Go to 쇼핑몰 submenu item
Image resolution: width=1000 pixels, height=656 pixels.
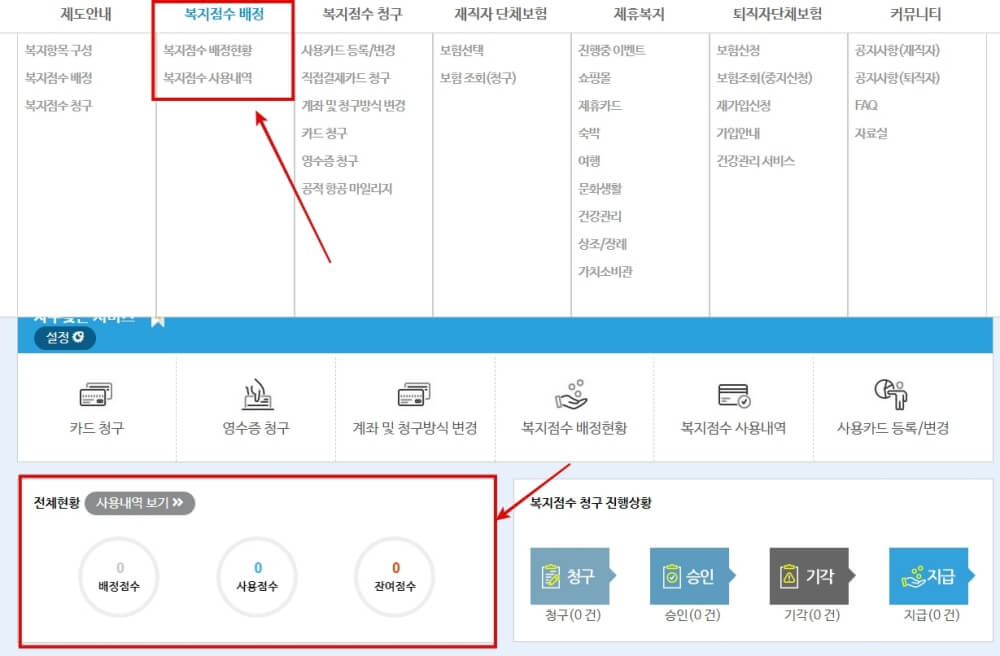[594, 78]
